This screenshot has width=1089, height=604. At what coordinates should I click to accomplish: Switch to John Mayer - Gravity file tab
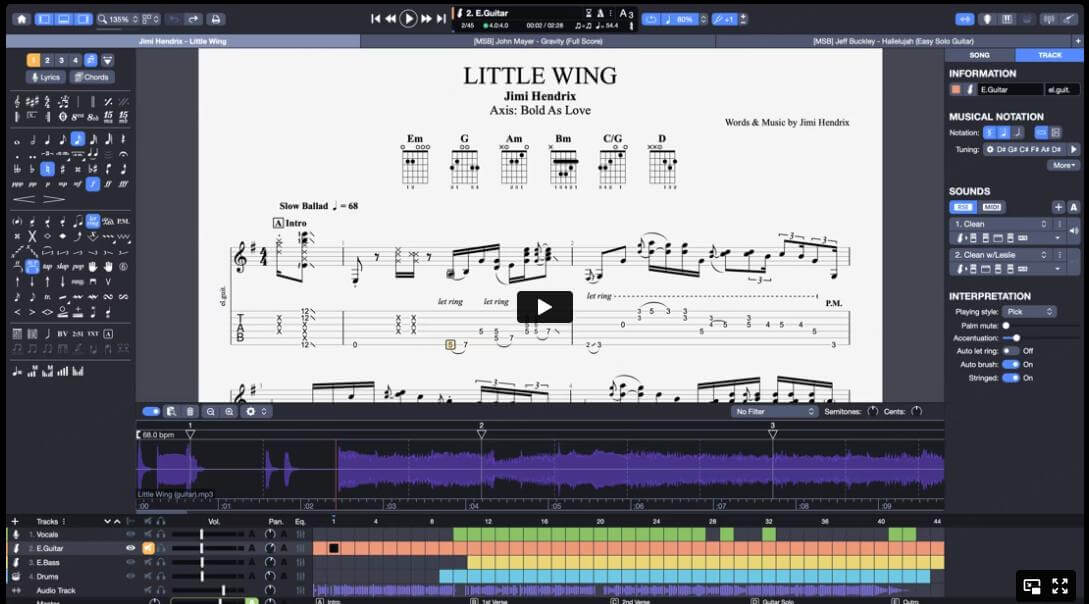click(x=538, y=41)
